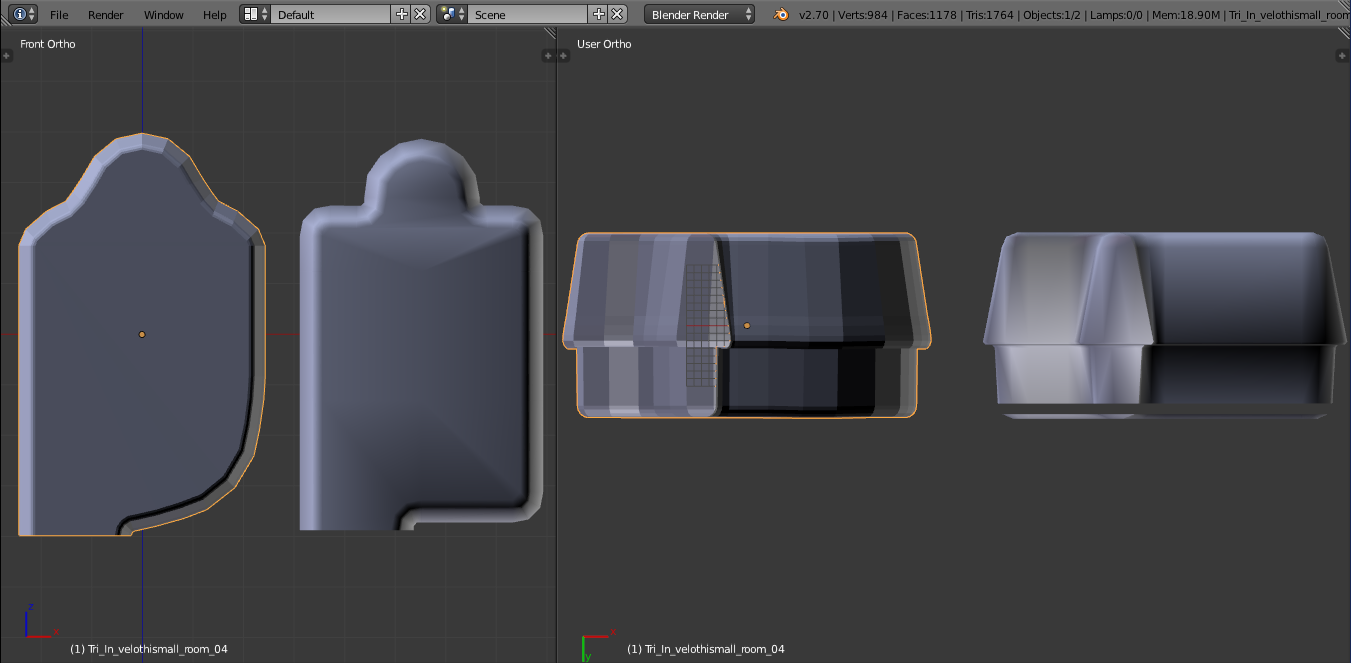
Task: Click the screen layout browse icon
Action: (x=255, y=14)
